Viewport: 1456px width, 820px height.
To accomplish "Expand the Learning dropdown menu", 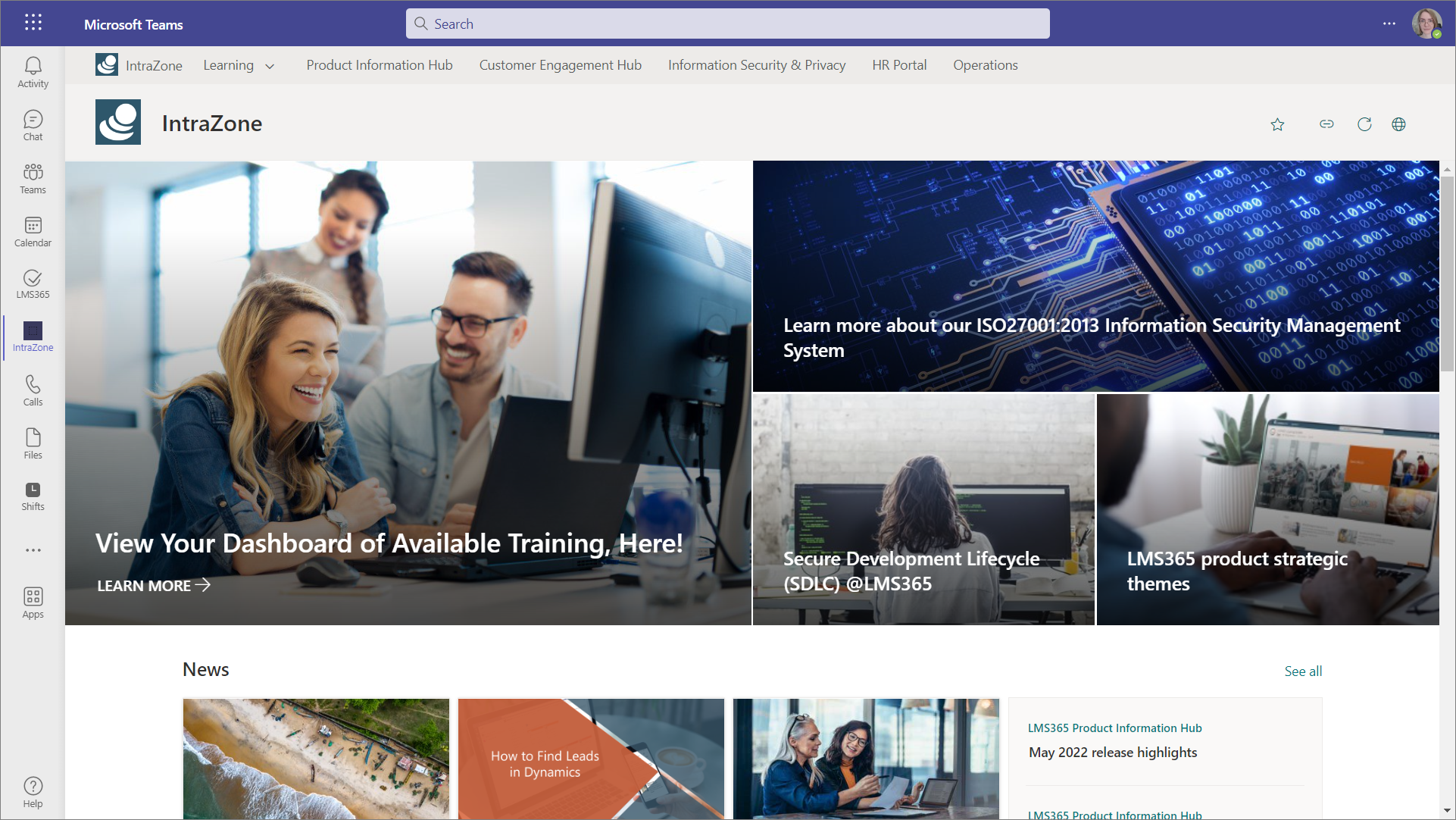I will (239, 65).
